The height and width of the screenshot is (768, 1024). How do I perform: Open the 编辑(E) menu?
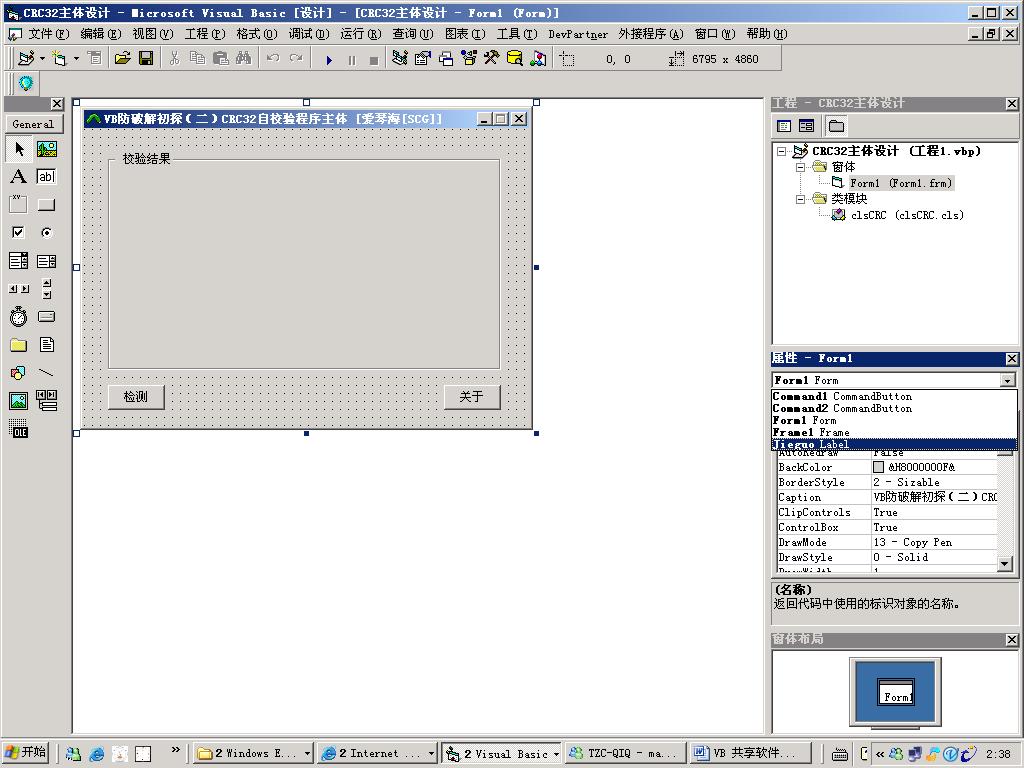pos(101,34)
